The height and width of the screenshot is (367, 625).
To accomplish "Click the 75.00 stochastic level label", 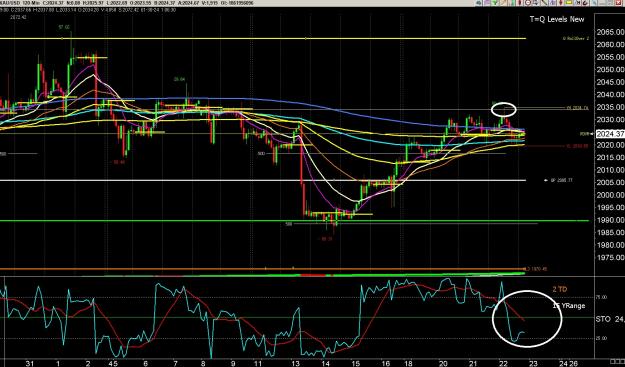I will (x=602, y=297).
